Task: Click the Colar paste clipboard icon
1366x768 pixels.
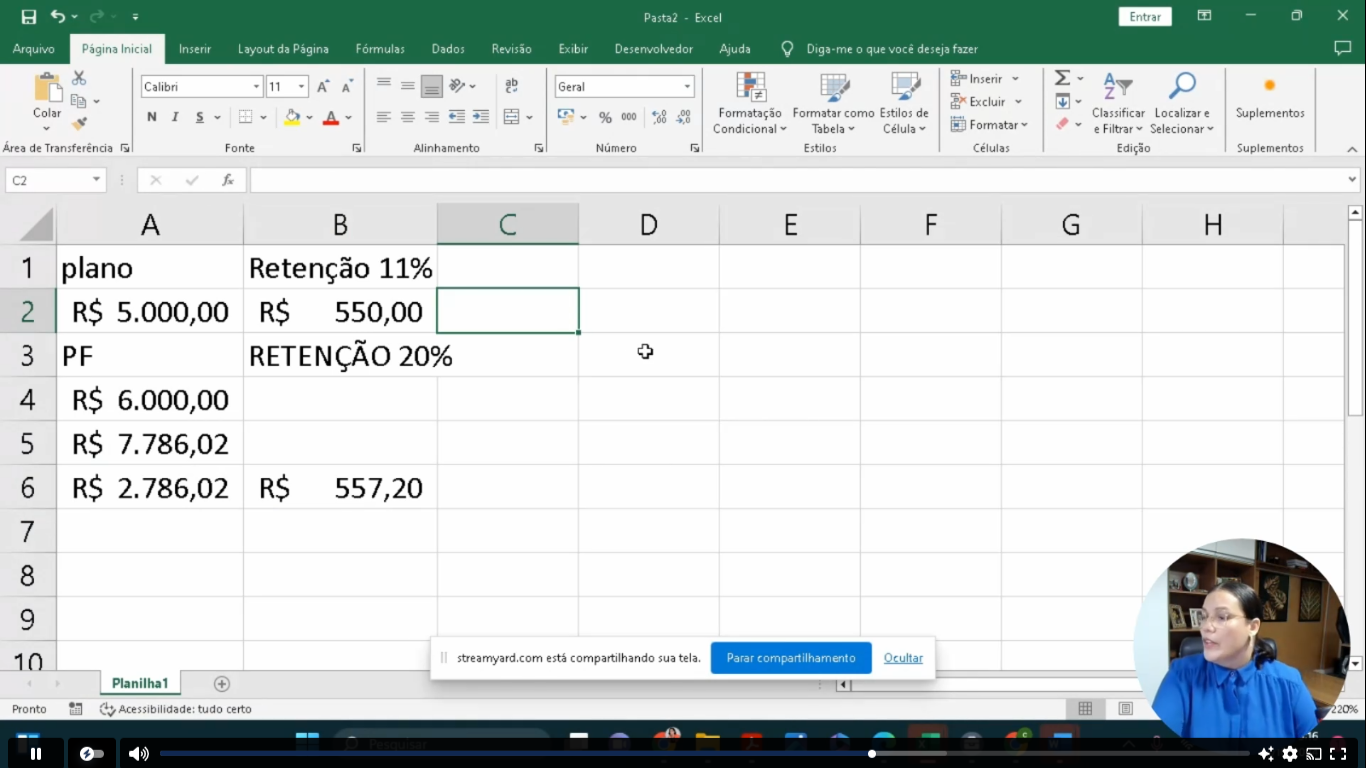Action: click(46, 88)
